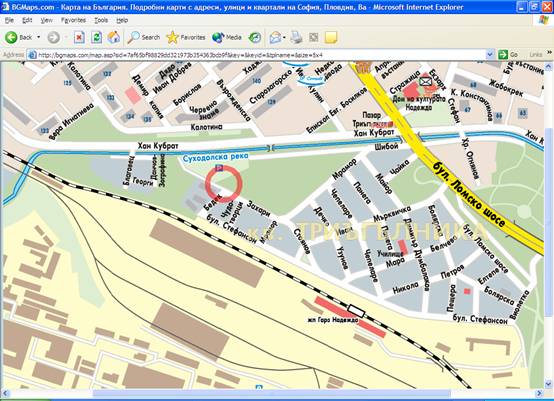
Task: Click the 'Пещера' street label
Action: [452, 298]
